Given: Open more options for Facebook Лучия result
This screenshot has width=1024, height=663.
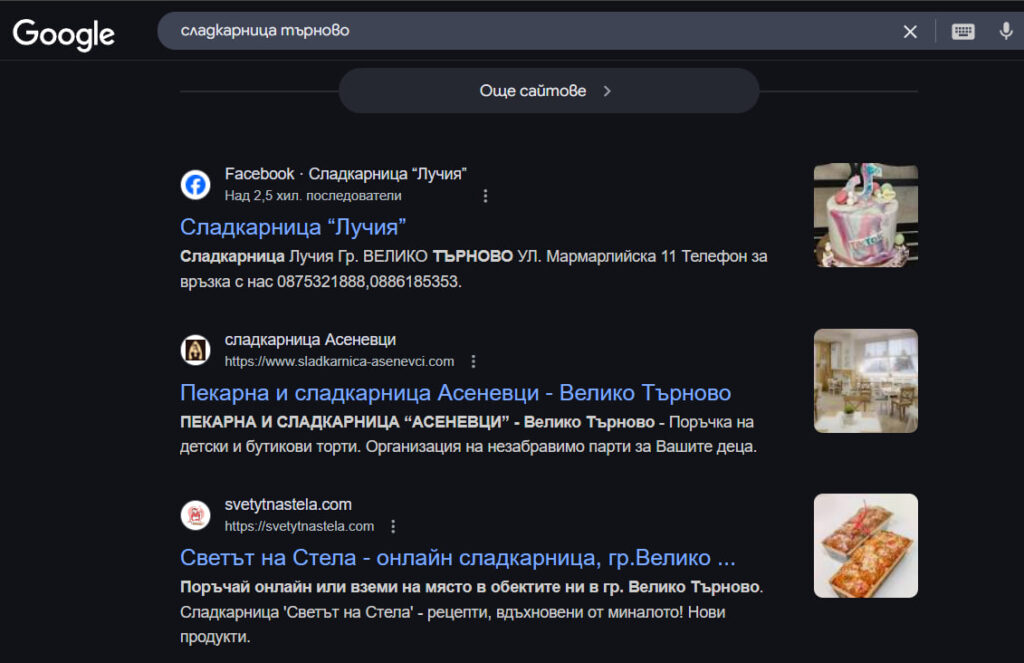Looking at the screenshot, I should (x=486, y=196).
